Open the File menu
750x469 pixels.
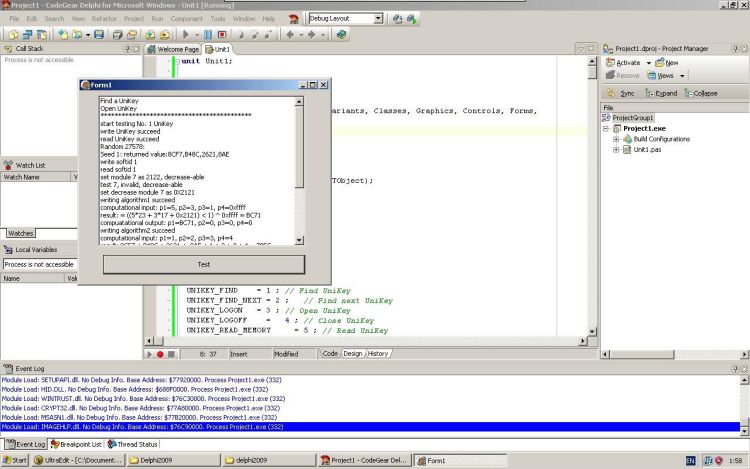tap(14, 19)
